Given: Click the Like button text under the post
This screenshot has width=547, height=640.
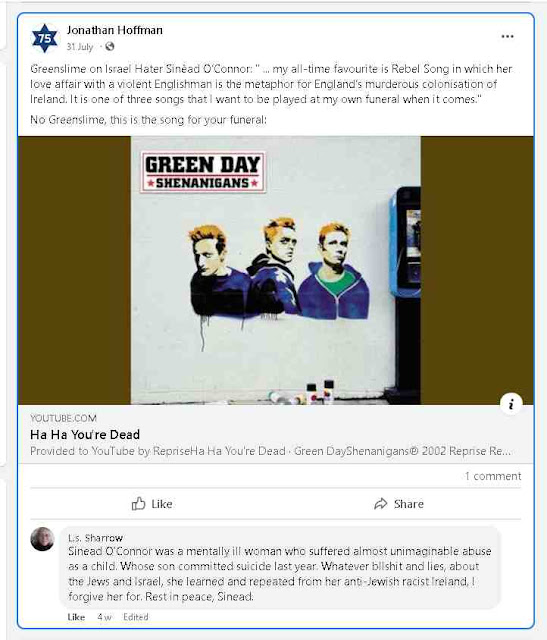Looking at the screenshot, I should pyautogui.click(x=162, y=504).
